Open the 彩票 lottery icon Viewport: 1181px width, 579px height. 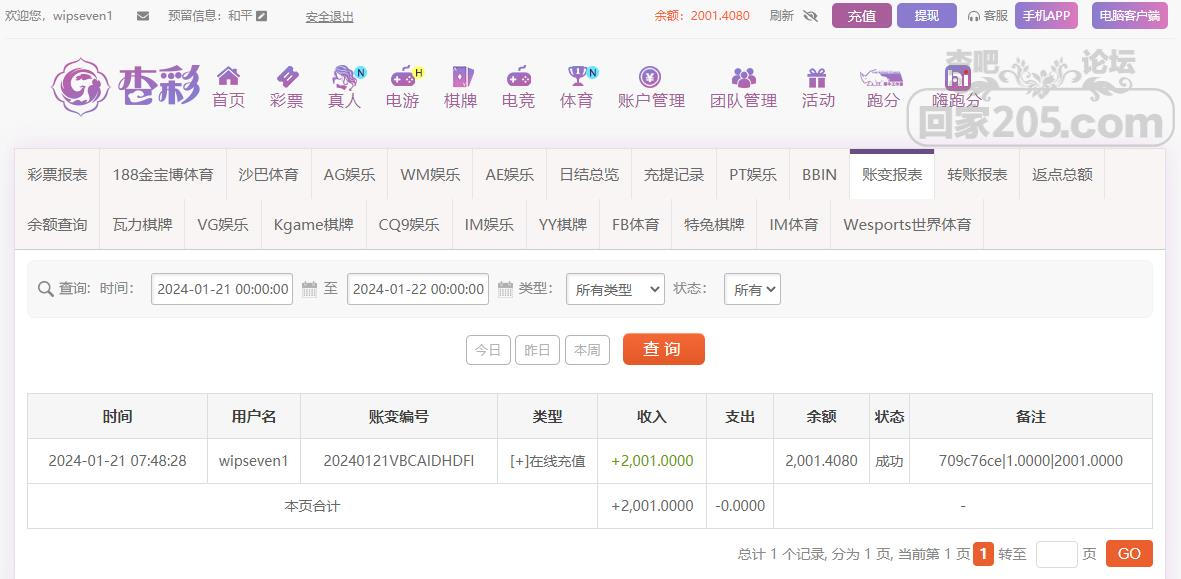[x=286, y=77]
